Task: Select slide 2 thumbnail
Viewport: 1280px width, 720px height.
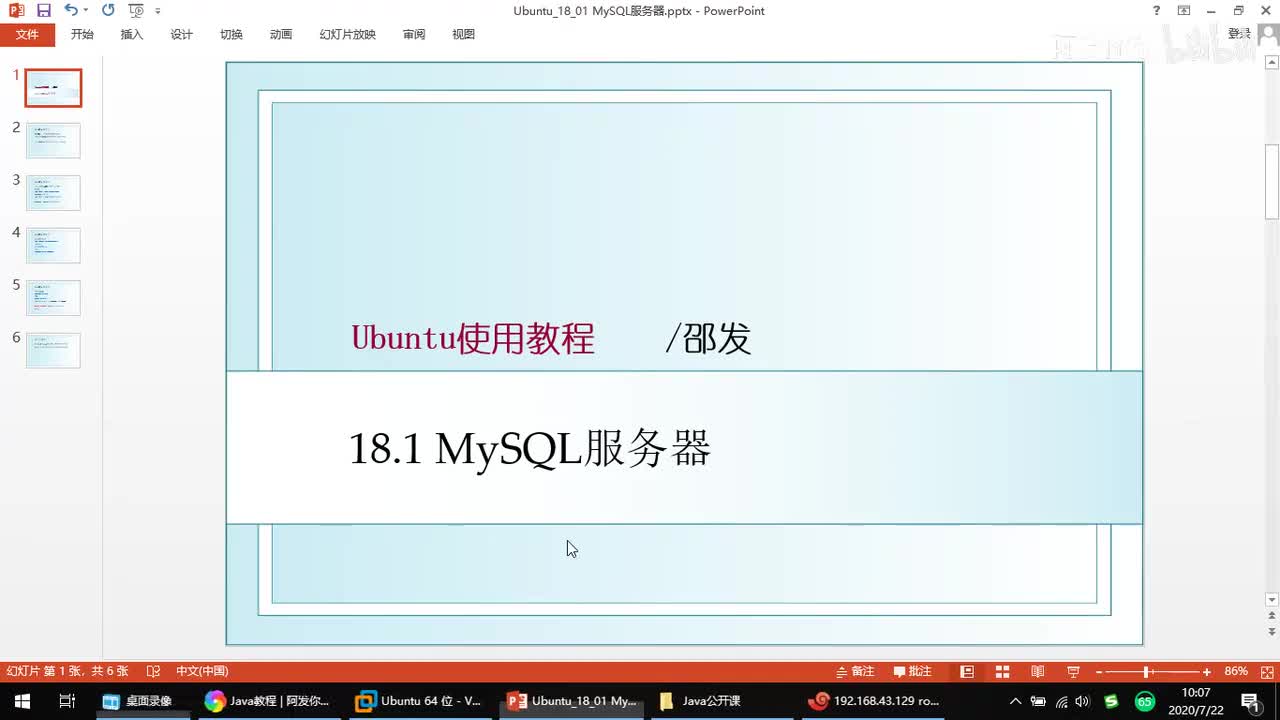Action: point(53,140)
